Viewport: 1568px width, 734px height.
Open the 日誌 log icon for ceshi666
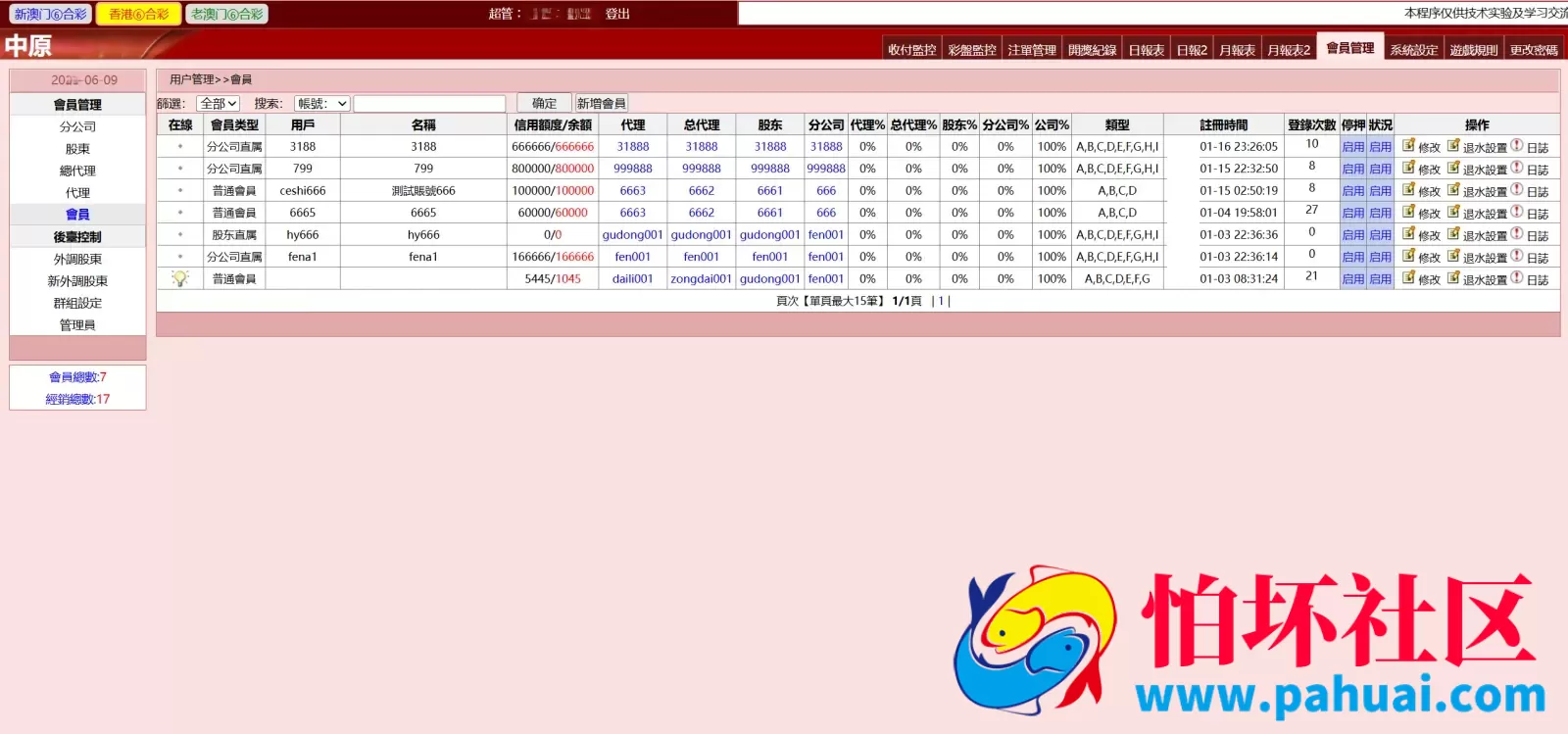pos(1517,189)
